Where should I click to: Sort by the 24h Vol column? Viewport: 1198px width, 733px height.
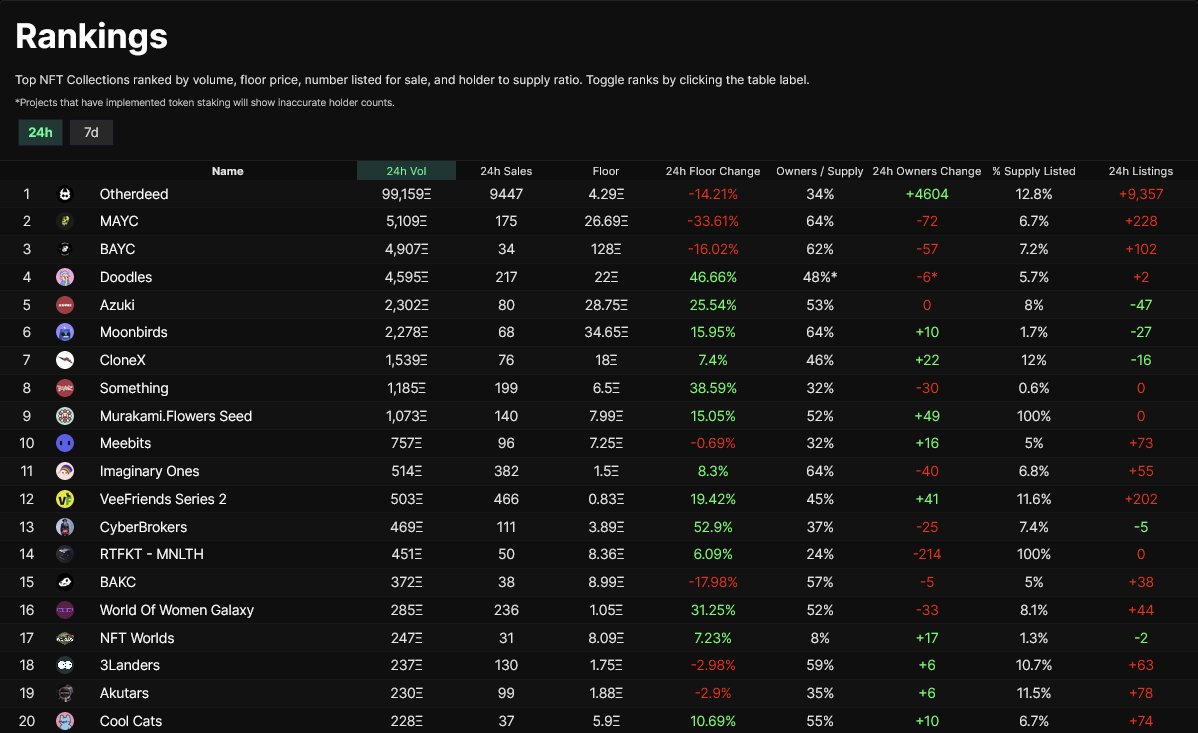pyautogui.click(x=406, y=171)
